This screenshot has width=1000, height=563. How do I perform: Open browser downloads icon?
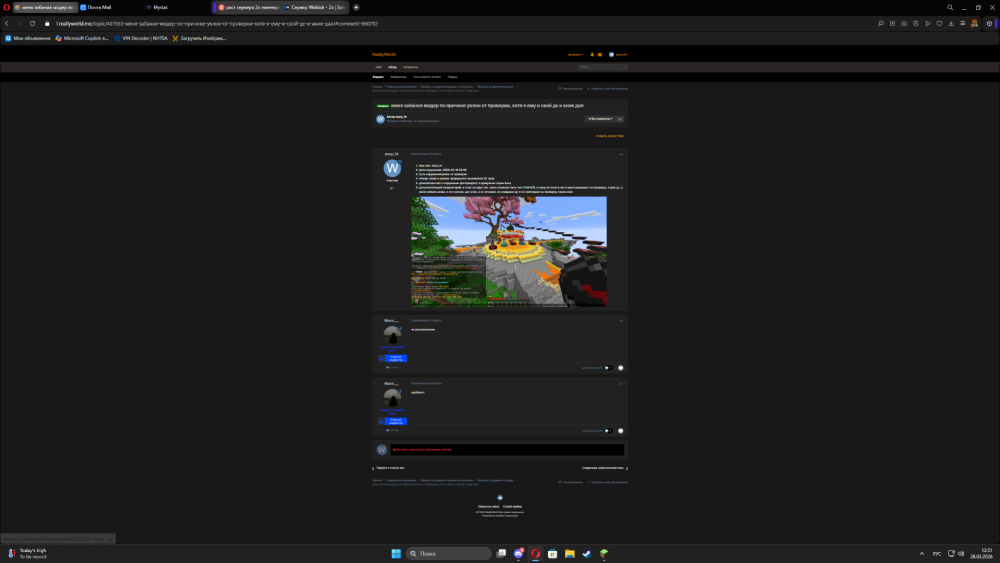(951, 24)
